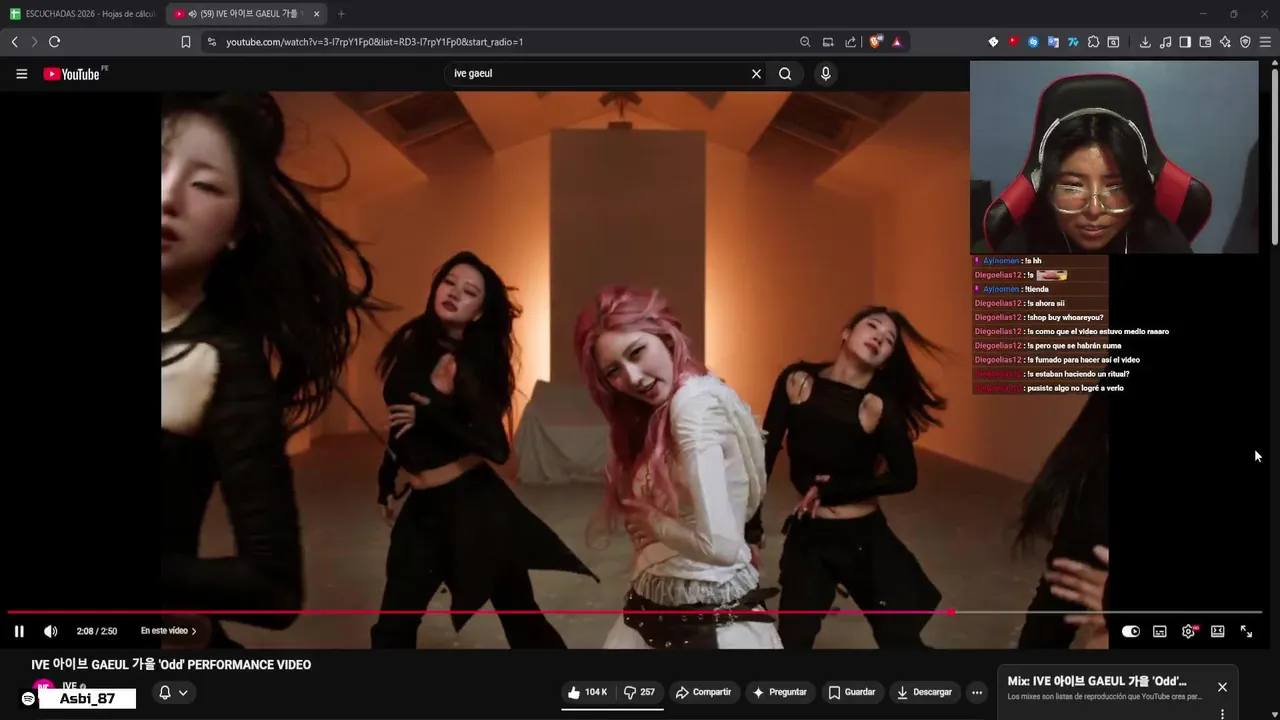Open browser downloads
Image resolution: width=1280 pixels, height=720 pixels.
click(1145, 42)
